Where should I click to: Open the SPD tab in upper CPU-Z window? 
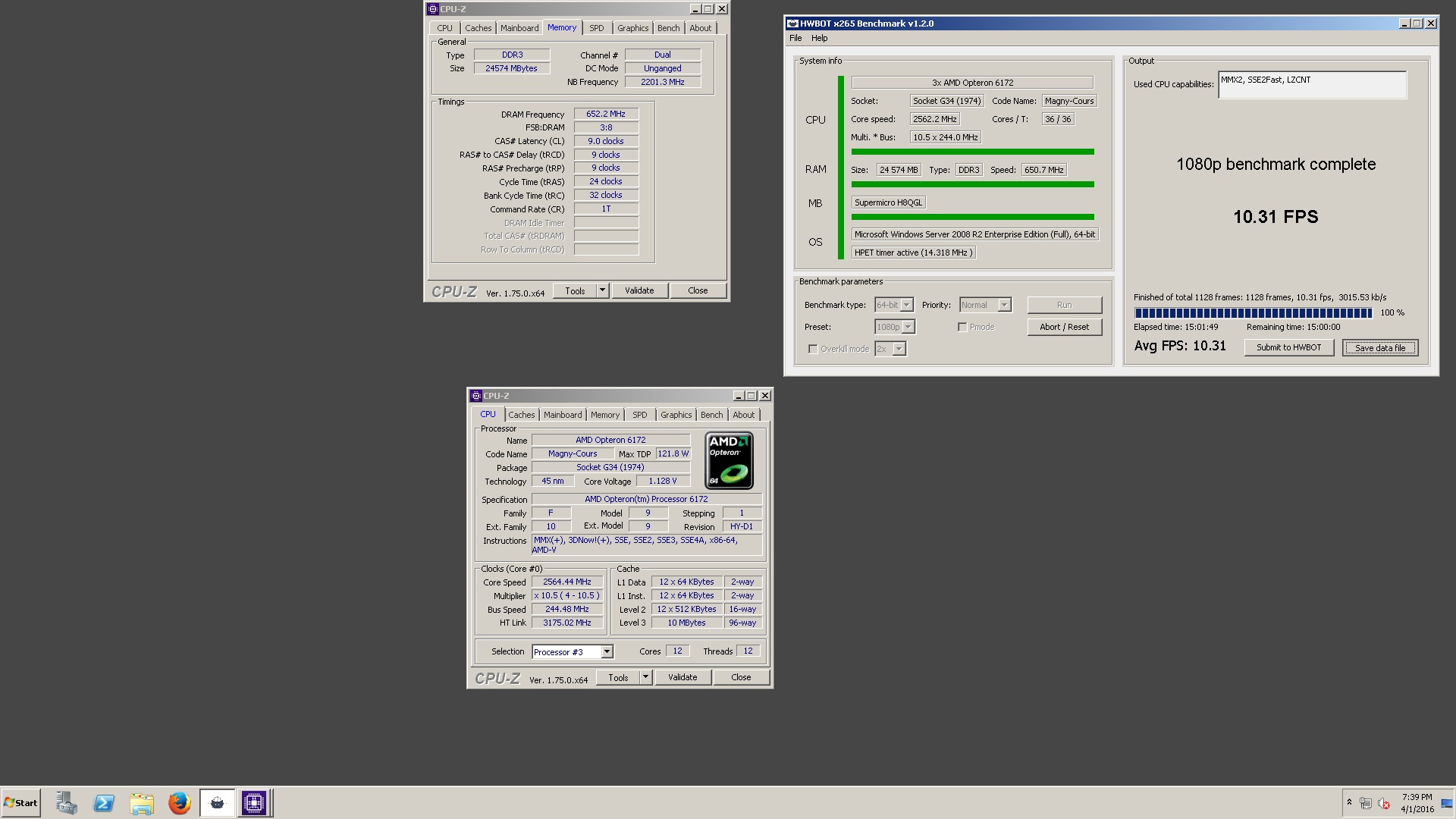coord(597,28)
